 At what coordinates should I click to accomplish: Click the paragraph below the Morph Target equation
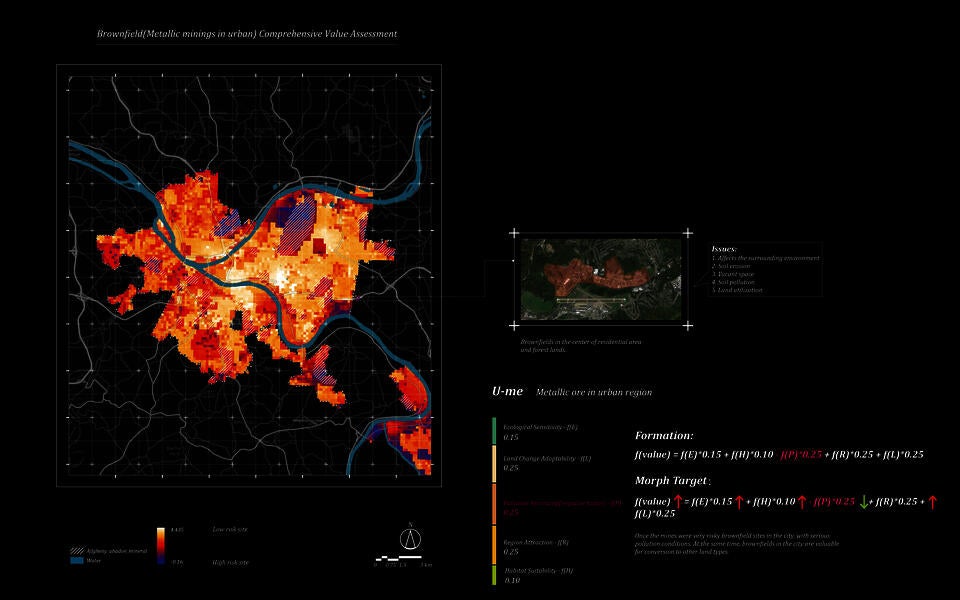tap(737, 544)
